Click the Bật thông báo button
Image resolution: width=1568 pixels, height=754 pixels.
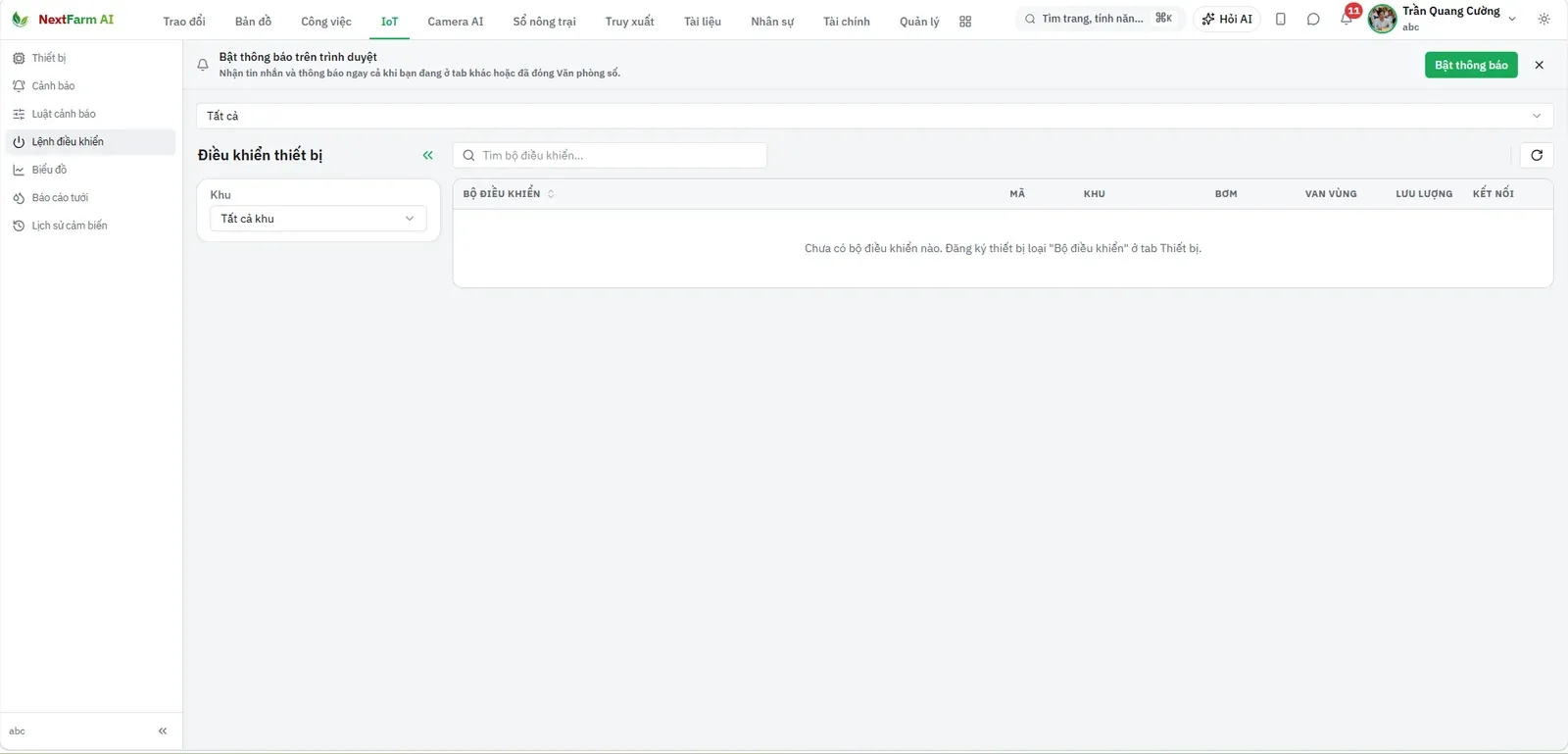1471,65
